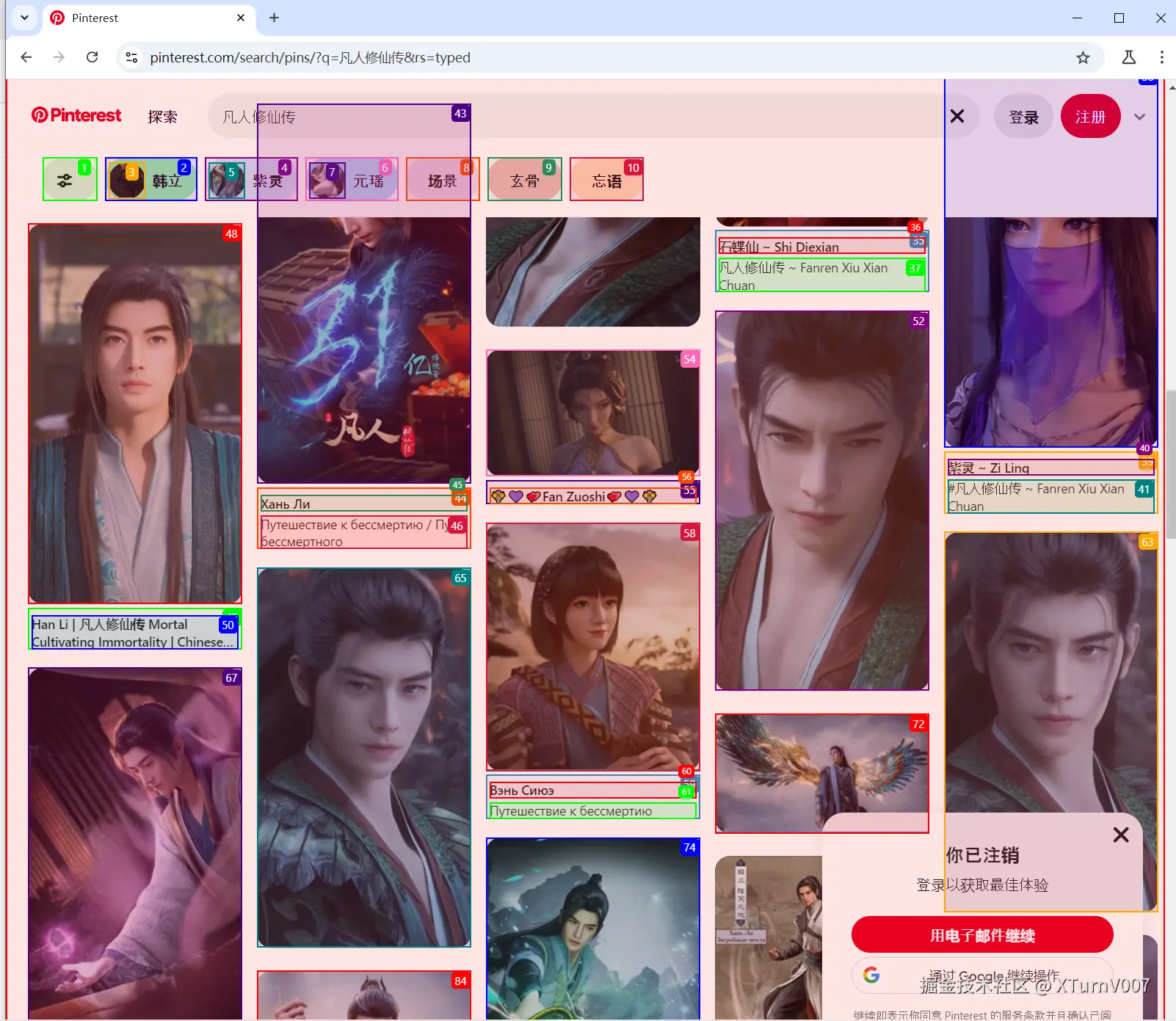Click pin title 紫灵 ~ Zi Ling
Viewport: 1176px width, 1021px height.
[988, 468]
